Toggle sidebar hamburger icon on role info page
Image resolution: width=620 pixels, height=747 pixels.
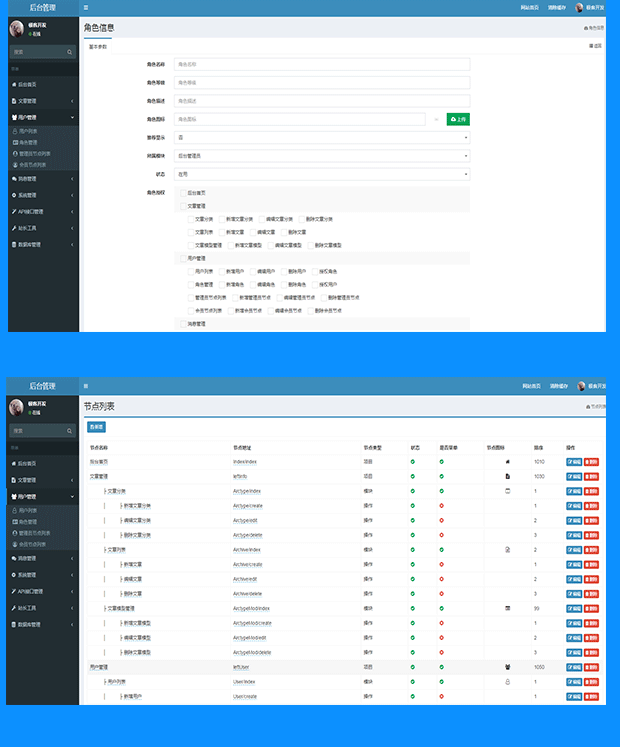tap(86, 8)
